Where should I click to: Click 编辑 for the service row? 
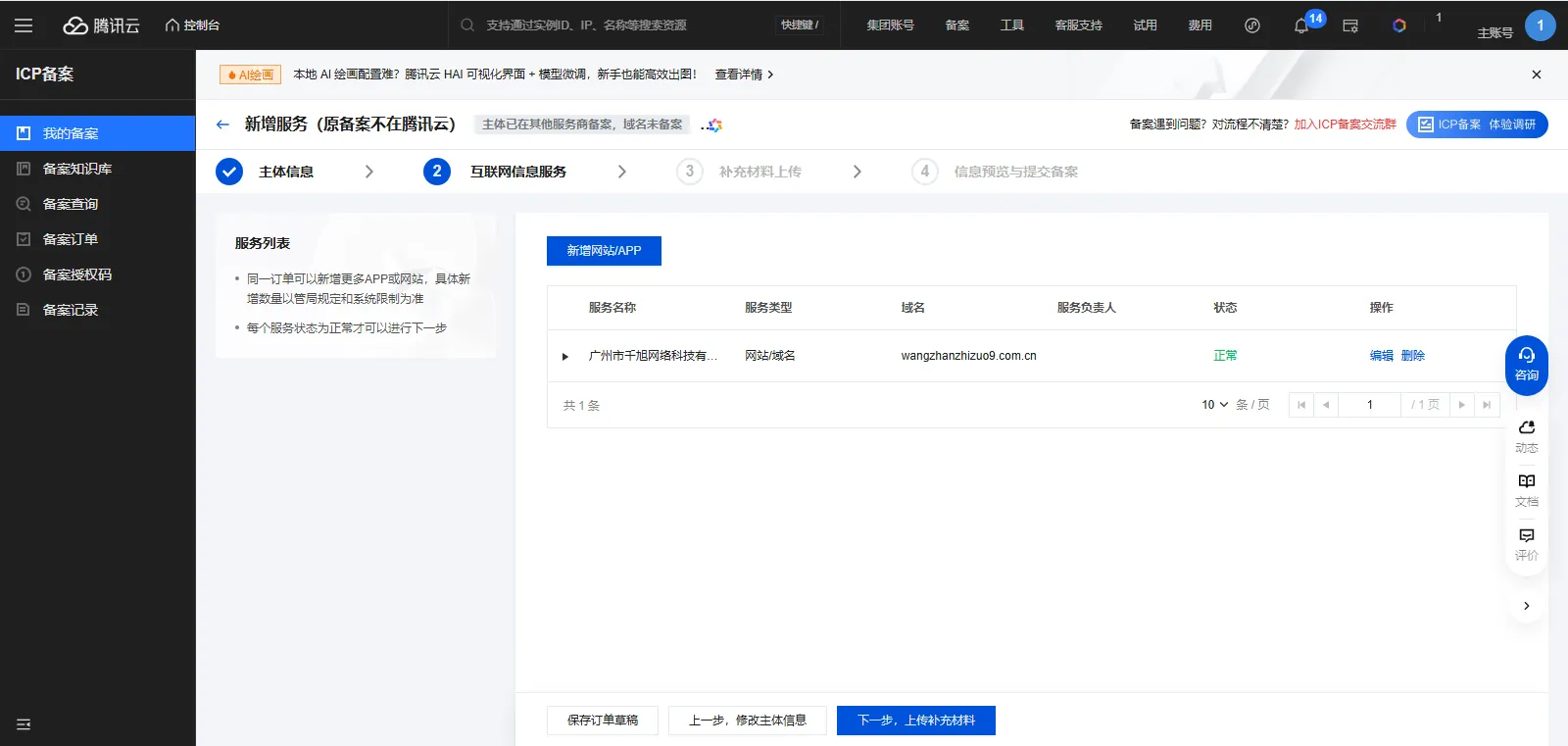(x=1382, y=356)
